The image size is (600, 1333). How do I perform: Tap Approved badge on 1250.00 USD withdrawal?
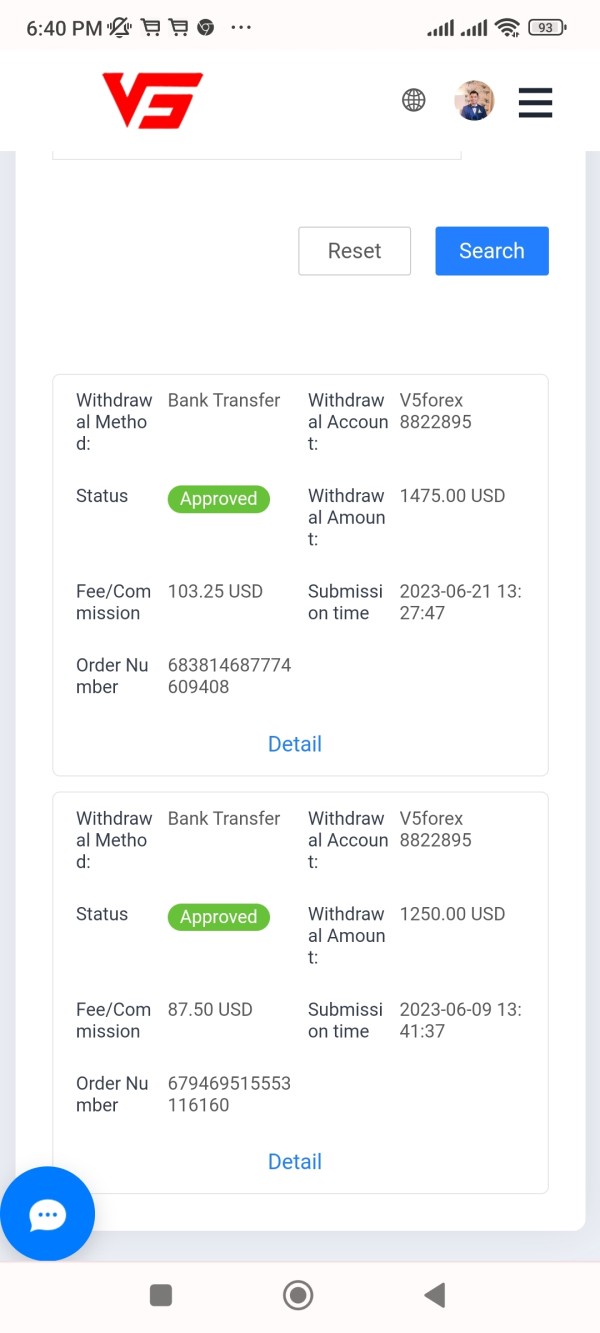(218, 917)
